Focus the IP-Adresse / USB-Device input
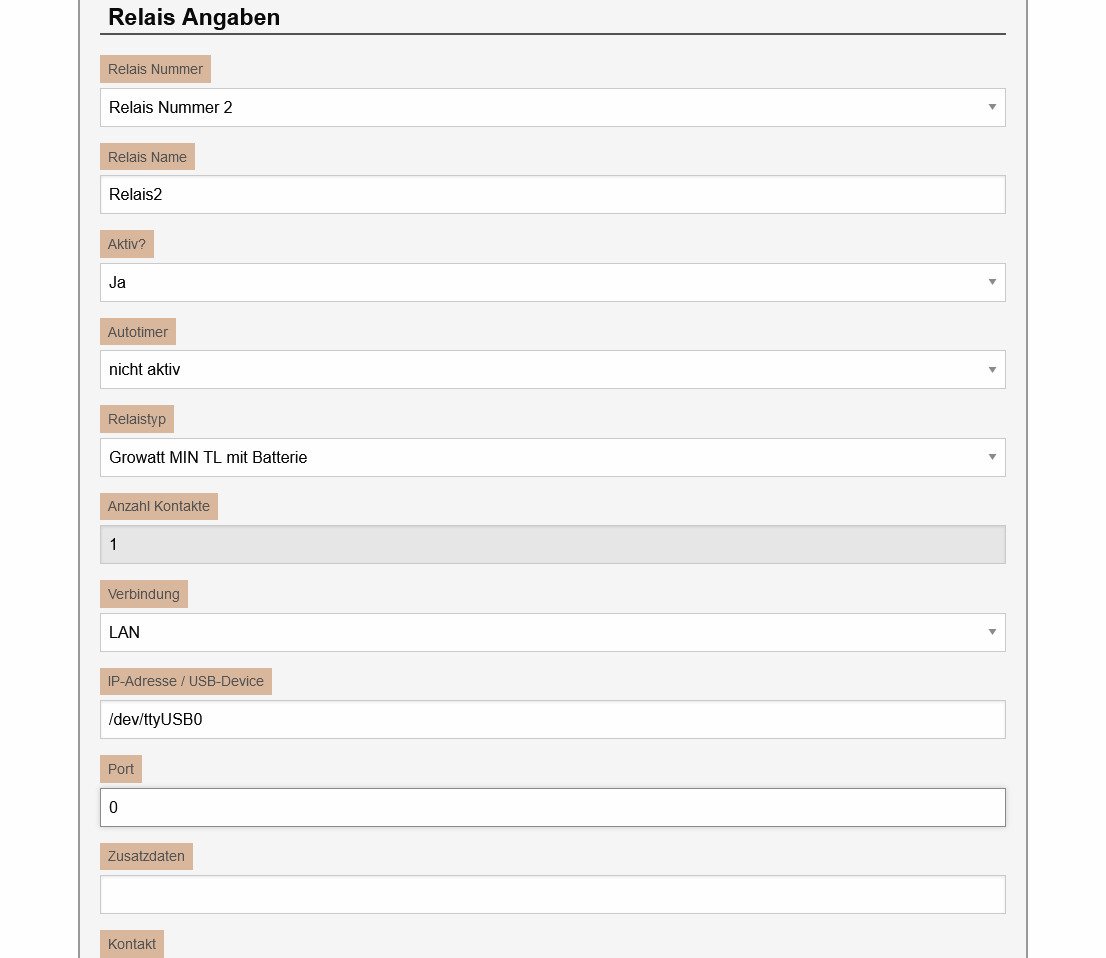Screen dimensions: 1106x958 coord(552,719)
